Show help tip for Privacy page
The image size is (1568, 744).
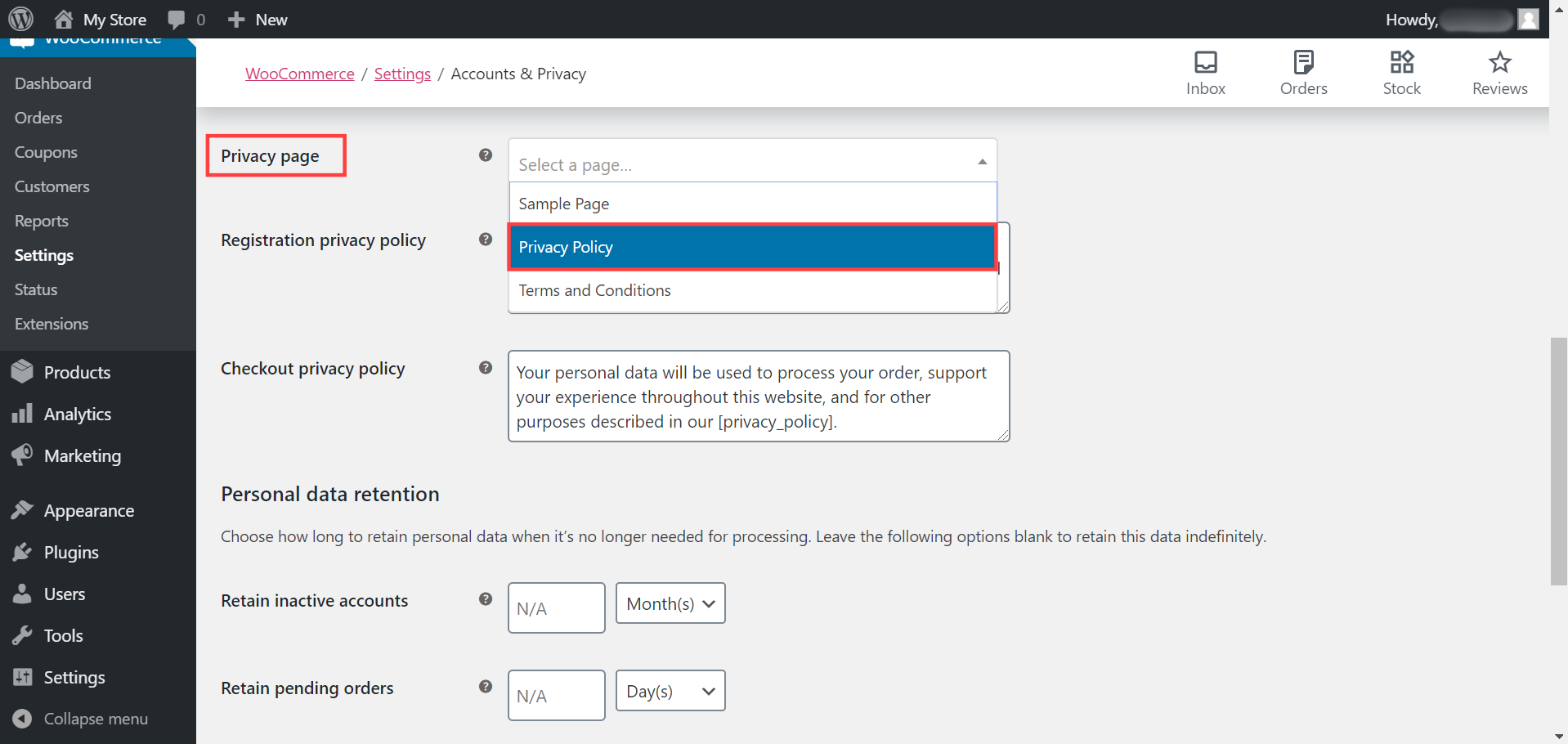pyautogui.click(x=486, y=155)
